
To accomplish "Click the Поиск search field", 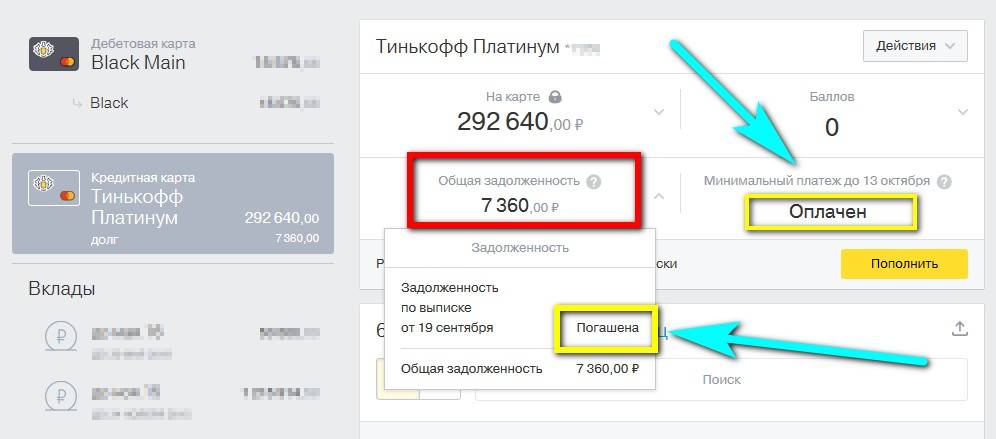I will [721, 380].
